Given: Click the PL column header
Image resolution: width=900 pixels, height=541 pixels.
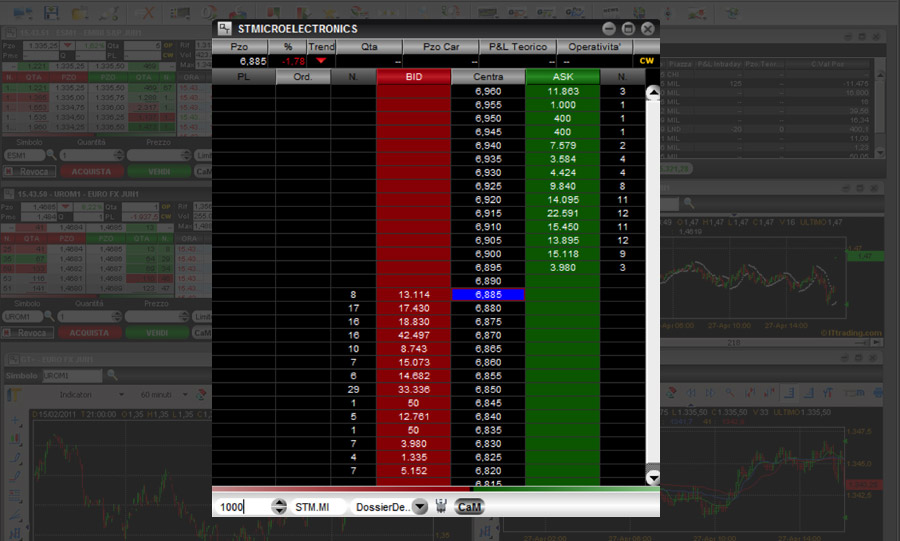Looking at the screenshot, I should 243,76.
